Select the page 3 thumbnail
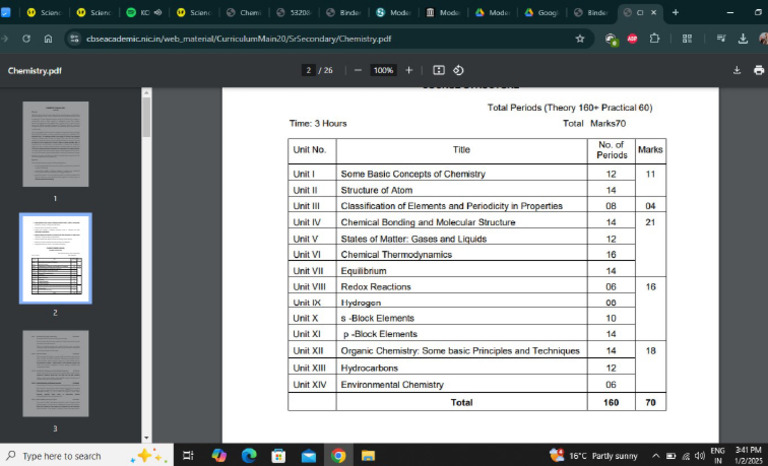 (x=55, y=374)
